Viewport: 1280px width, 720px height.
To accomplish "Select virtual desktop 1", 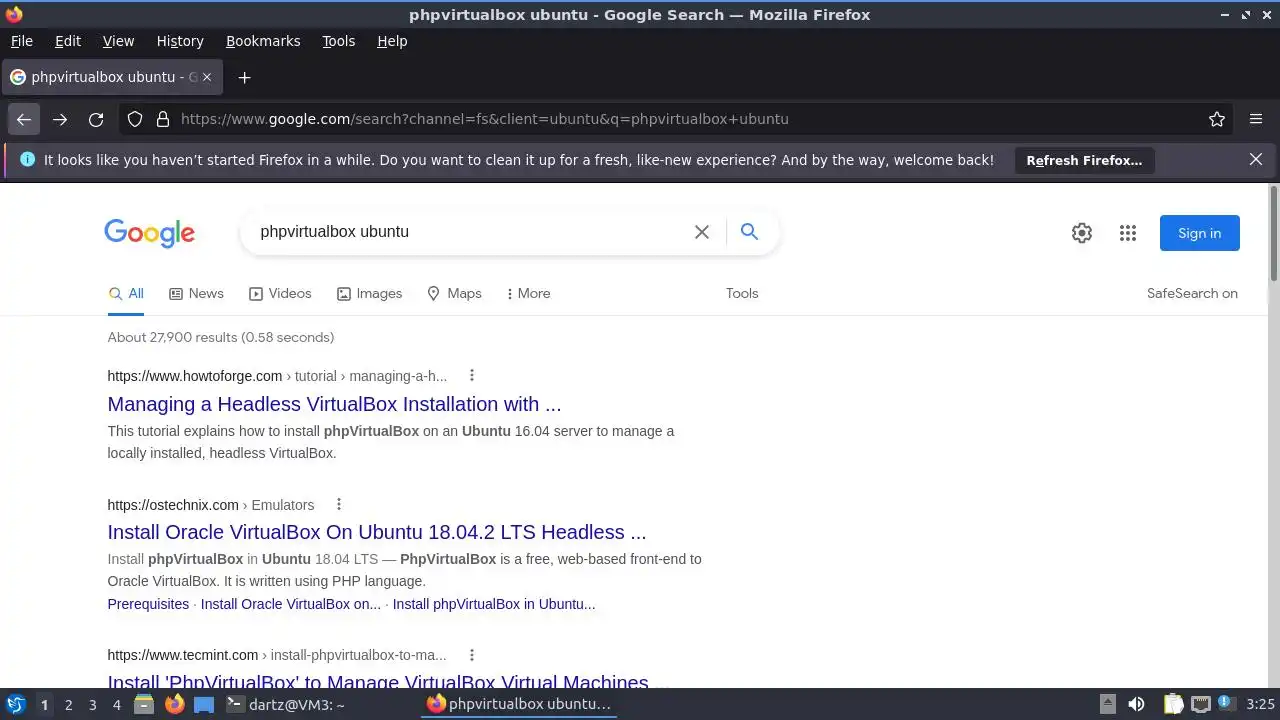I will 44,705.
